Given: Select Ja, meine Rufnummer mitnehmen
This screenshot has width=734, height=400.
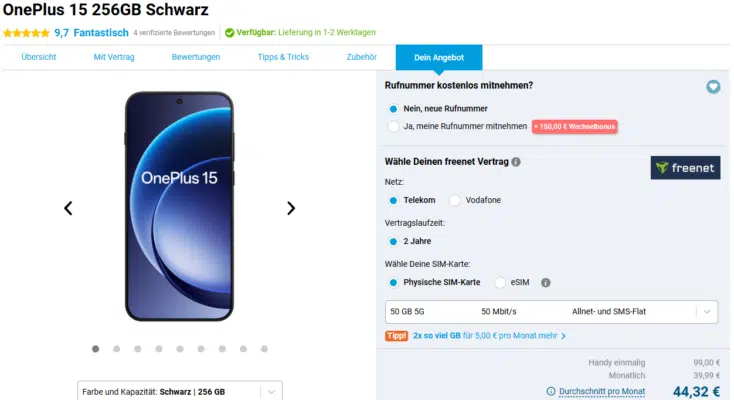Looking at the screenshot, I should coord(393,126).
